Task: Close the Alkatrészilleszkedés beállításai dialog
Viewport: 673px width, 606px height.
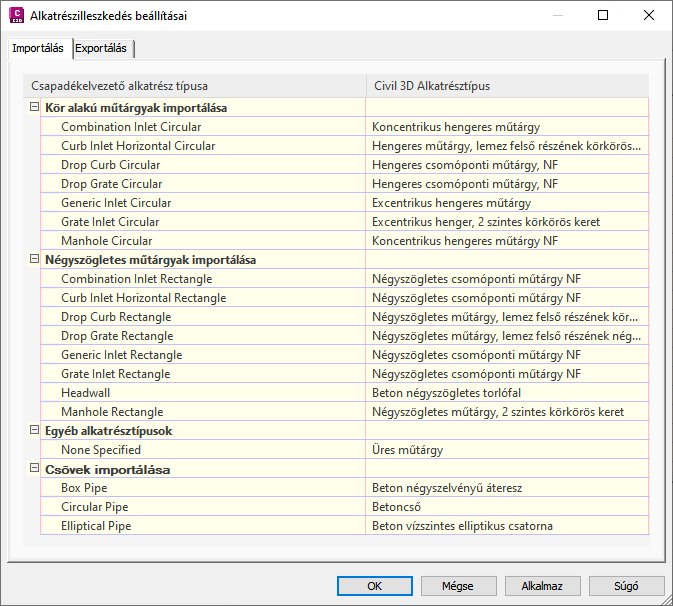Action: point(649,16)
